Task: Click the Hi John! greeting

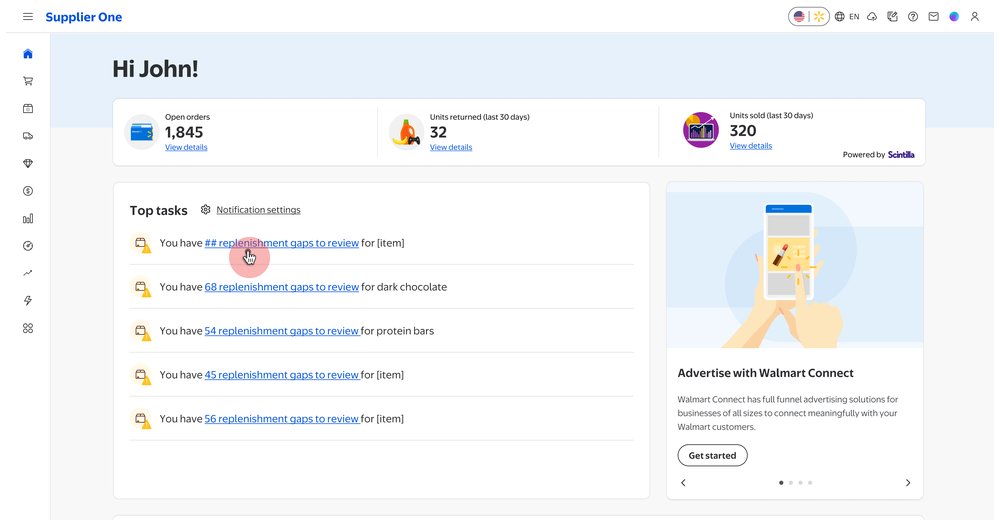Action: click(x=156, y=69)
